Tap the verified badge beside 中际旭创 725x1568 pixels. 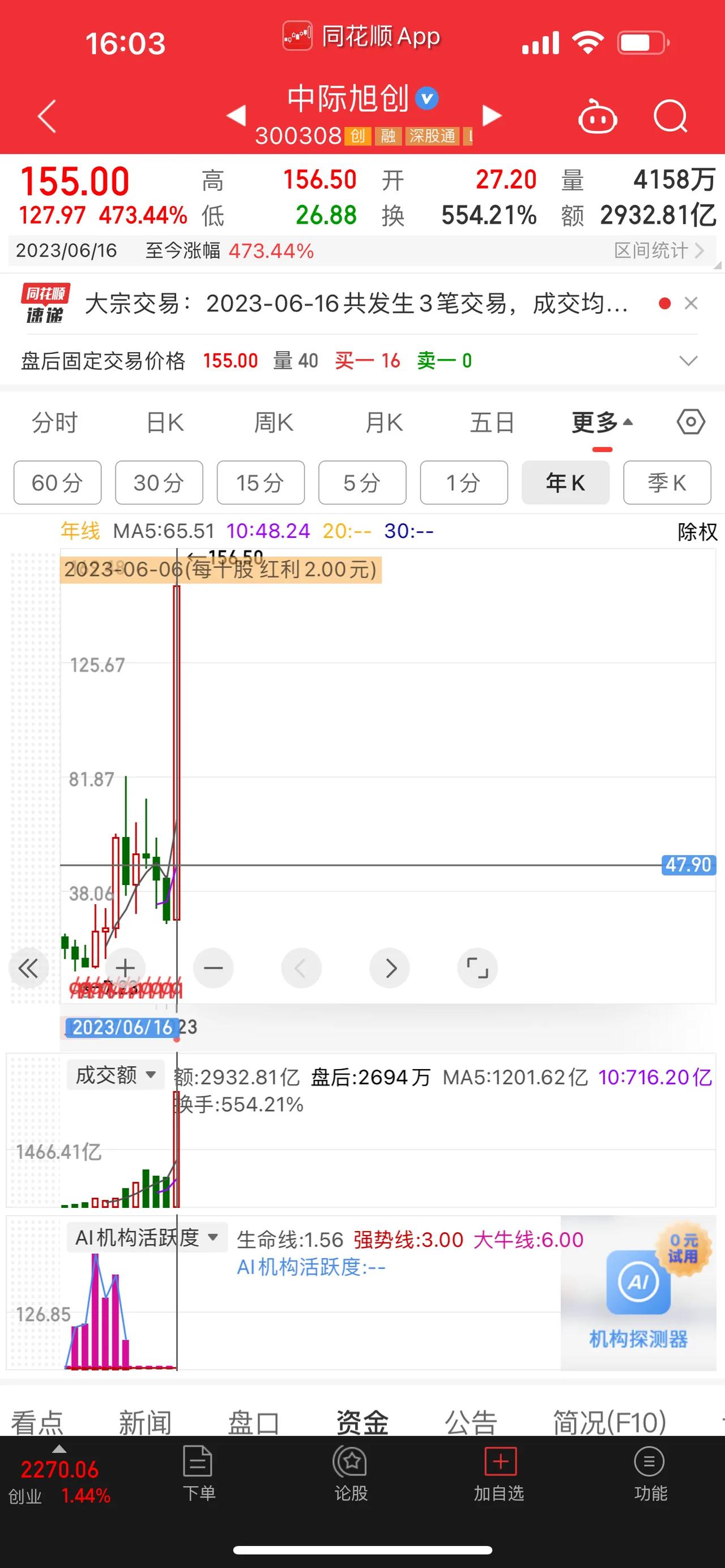427,98
